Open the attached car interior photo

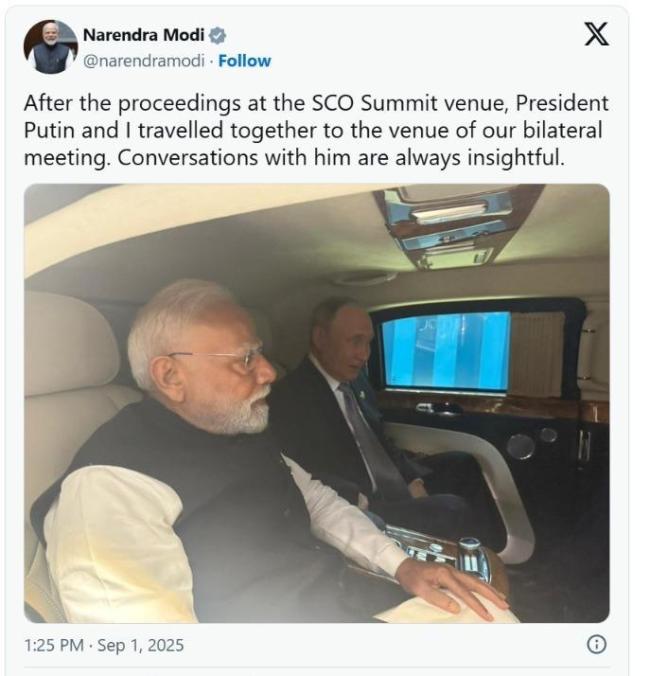(317, 403)
